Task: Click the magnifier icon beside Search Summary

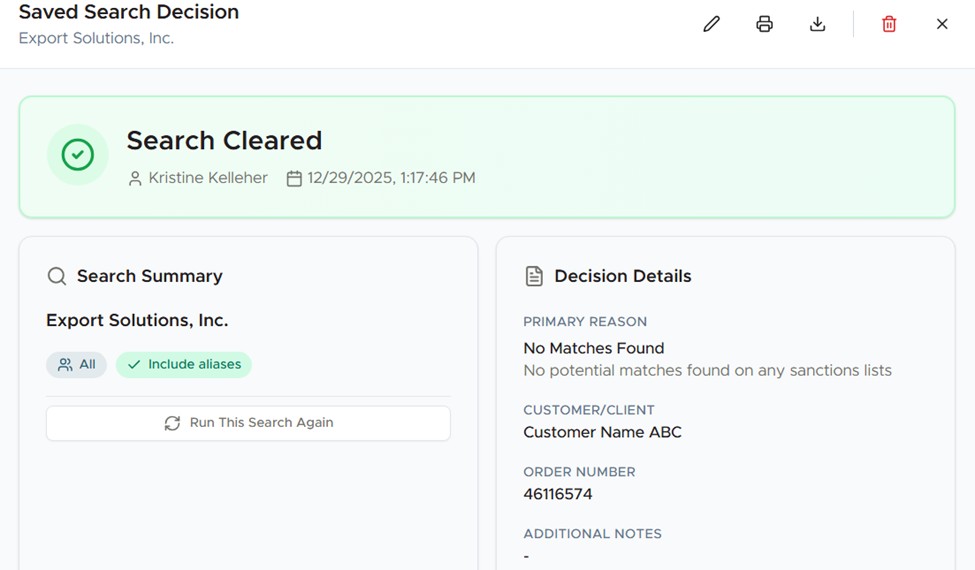Action: [x=57, y=276]
